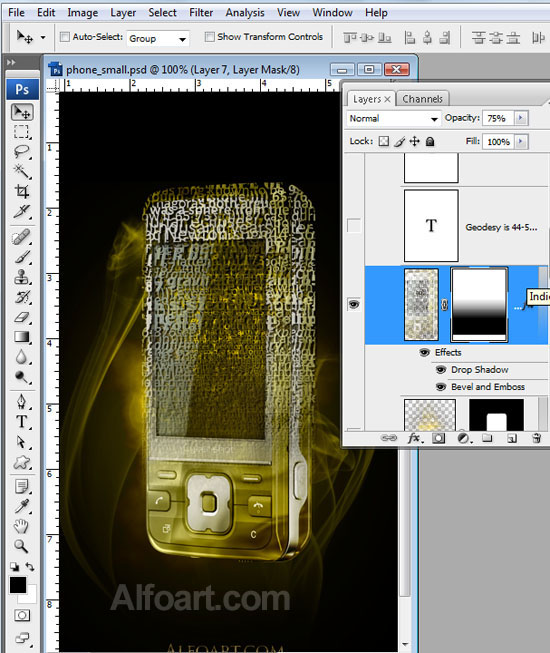Open the Filter menu
This screenshot has height=653, width=550.
(x=201, y=12)
